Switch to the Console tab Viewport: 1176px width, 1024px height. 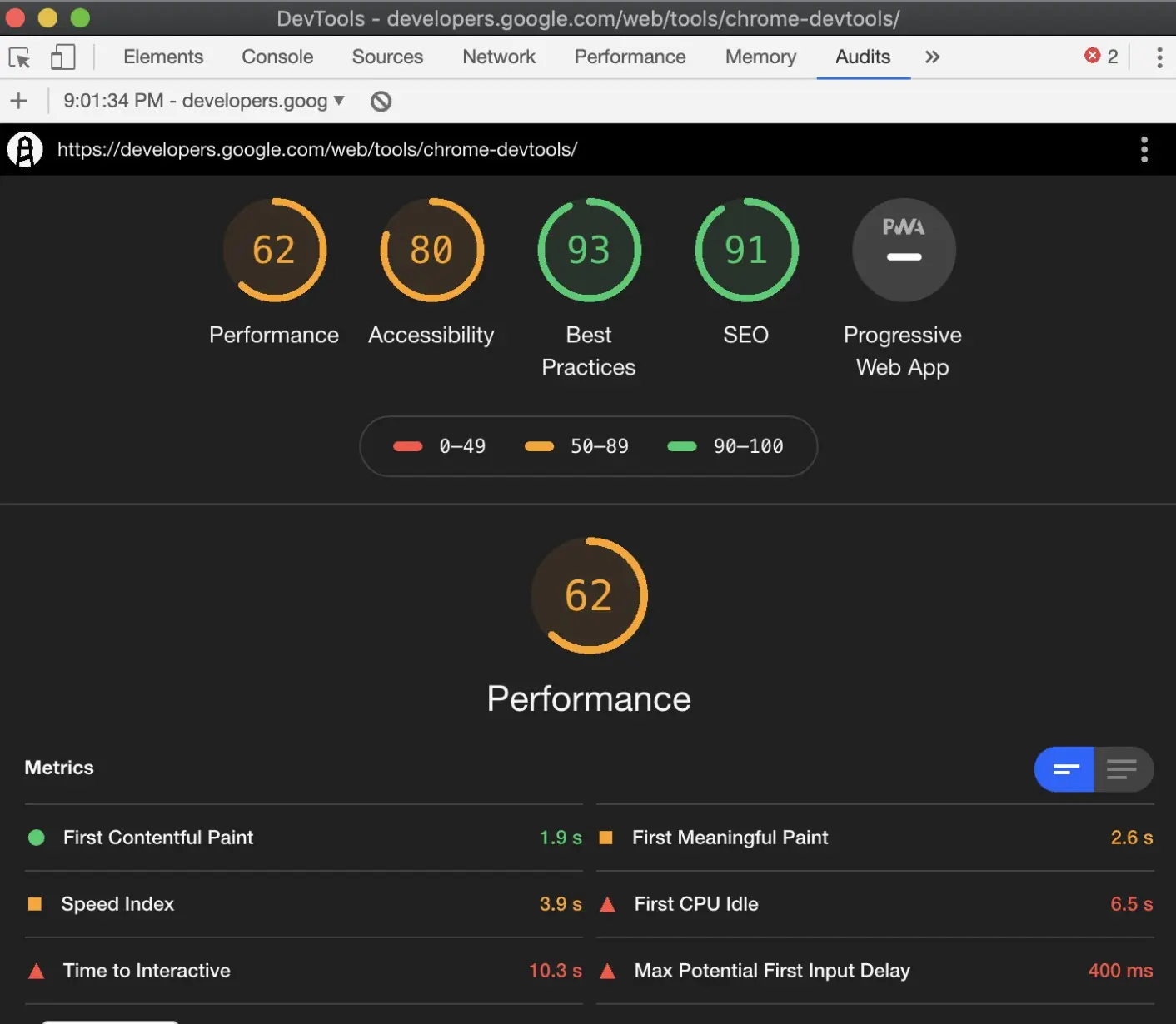click(x=277, y=57)
